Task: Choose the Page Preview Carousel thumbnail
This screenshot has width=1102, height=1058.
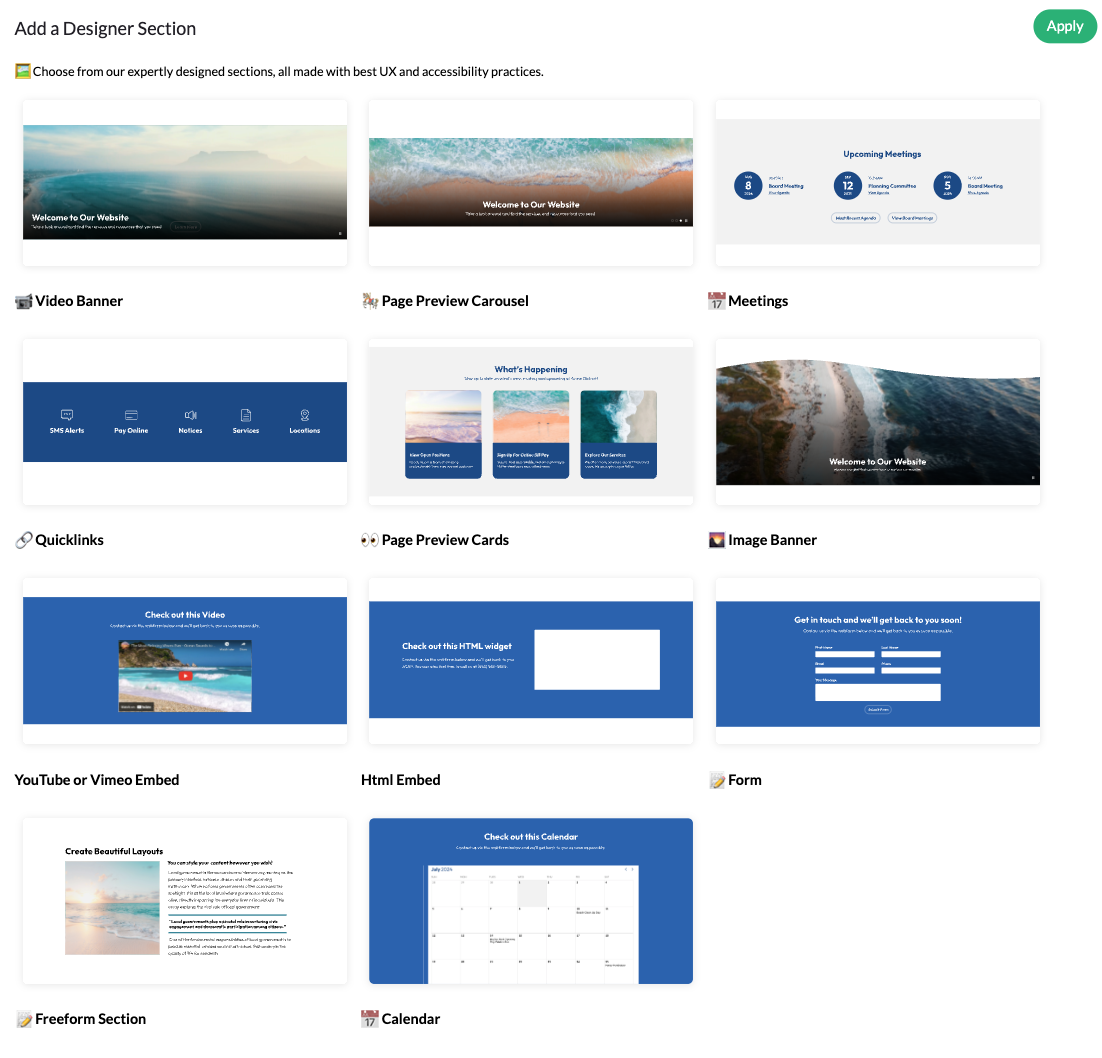Action: tap(531, 182)
